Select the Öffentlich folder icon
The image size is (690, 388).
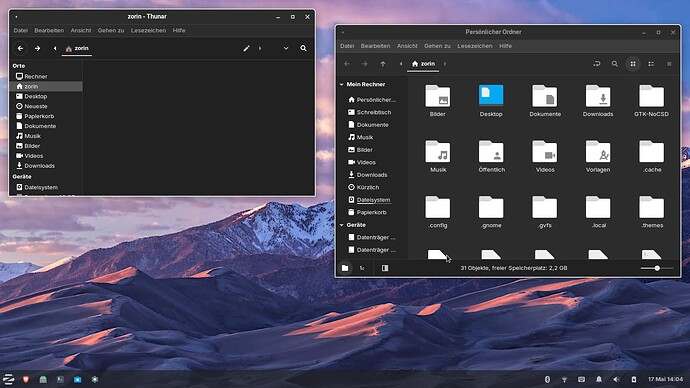click(491, 152)
